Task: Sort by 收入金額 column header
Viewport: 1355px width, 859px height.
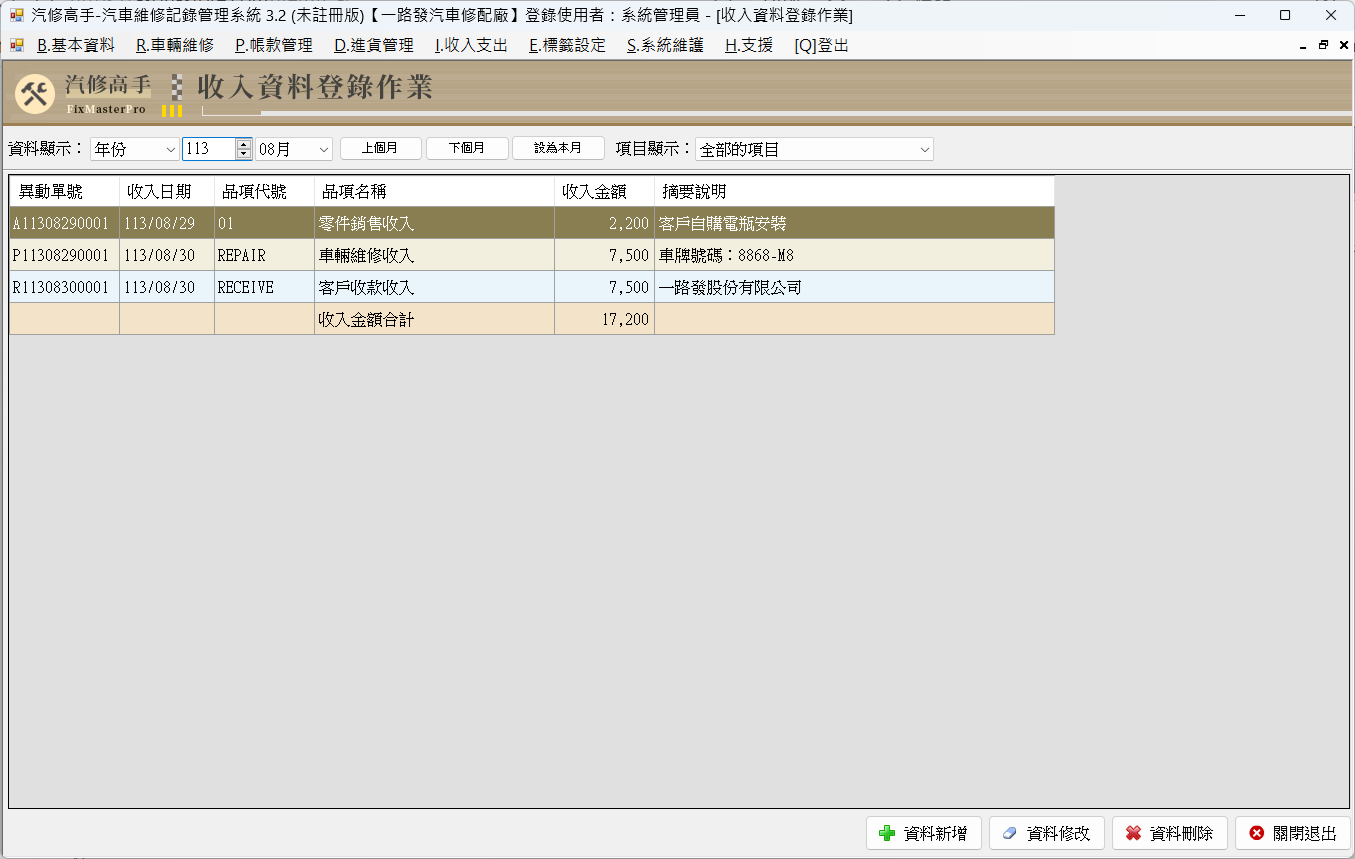Action: [x=604, y=192]
